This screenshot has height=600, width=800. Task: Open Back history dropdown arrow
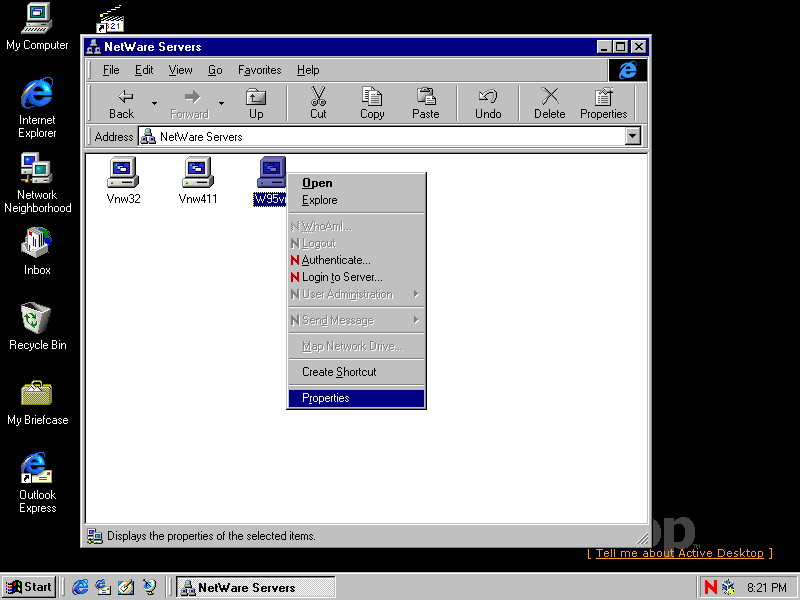pyautogui.click(x=154, y=104)
